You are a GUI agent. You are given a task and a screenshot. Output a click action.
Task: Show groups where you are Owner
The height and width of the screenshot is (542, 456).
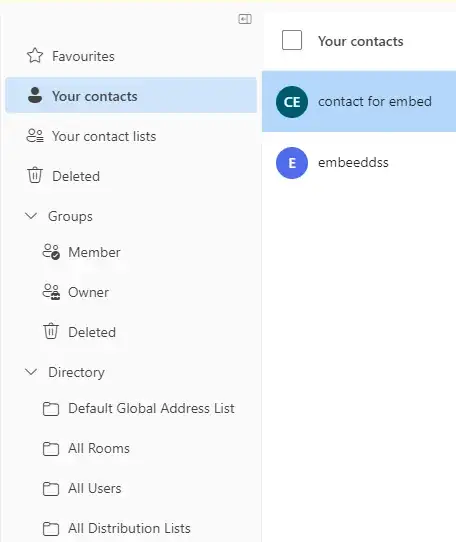[x=131, y=292]
